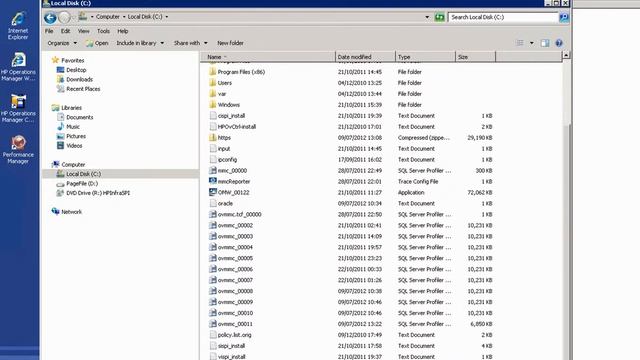Click the Music library icon

(x=60, y=127)
